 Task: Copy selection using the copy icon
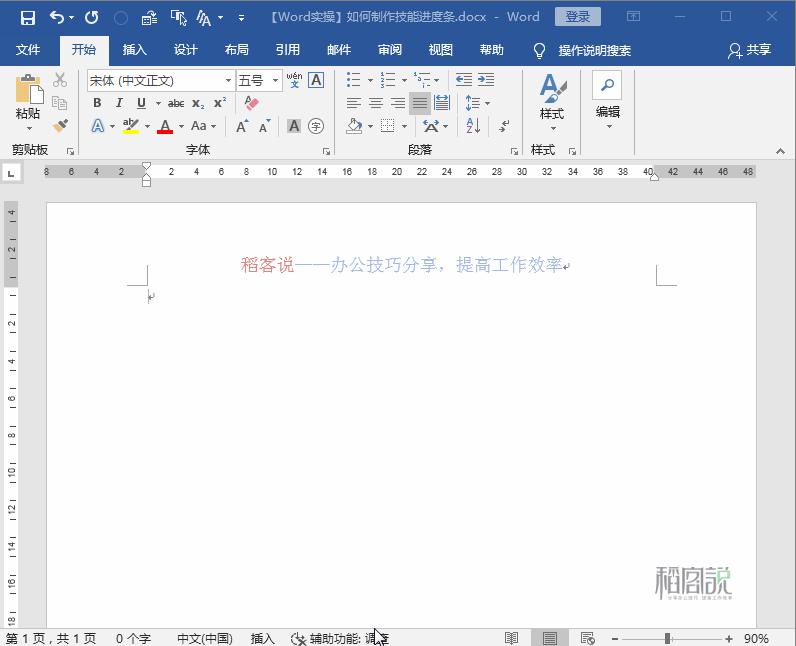pyautogui.click(x=60, y=103)
